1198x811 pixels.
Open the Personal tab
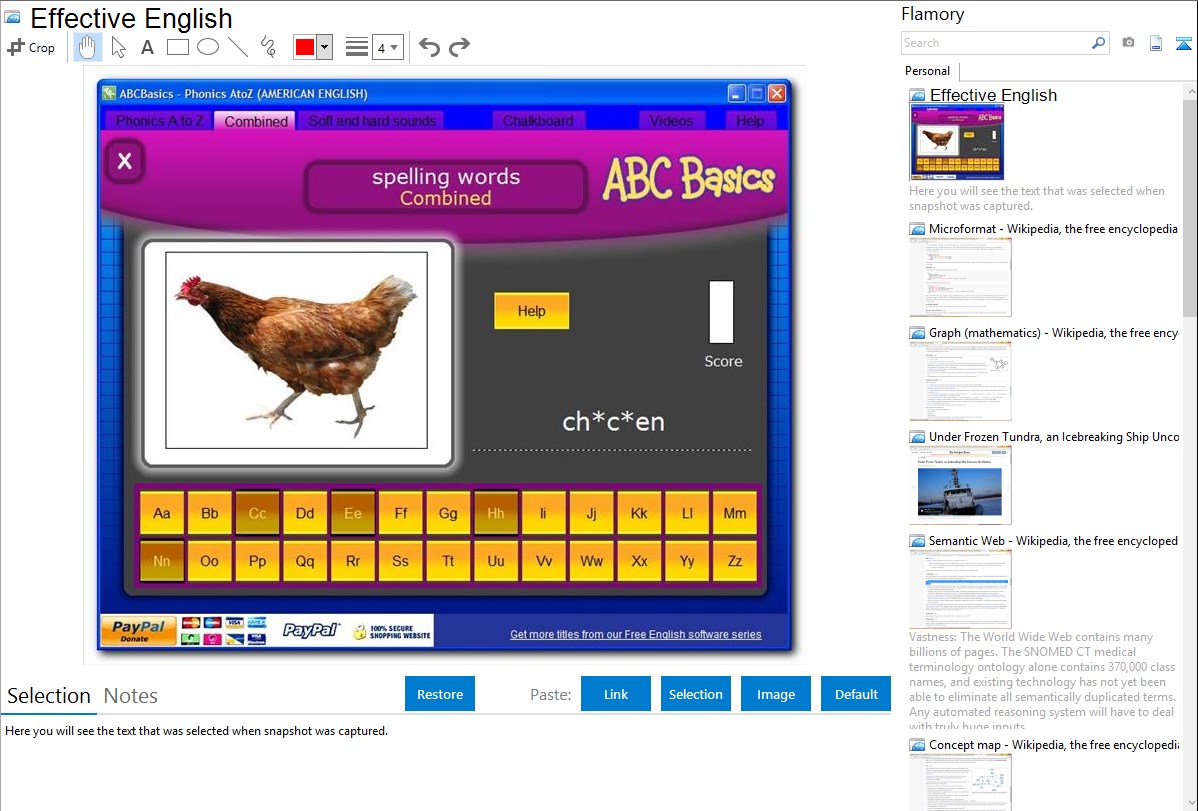[928, 70]
